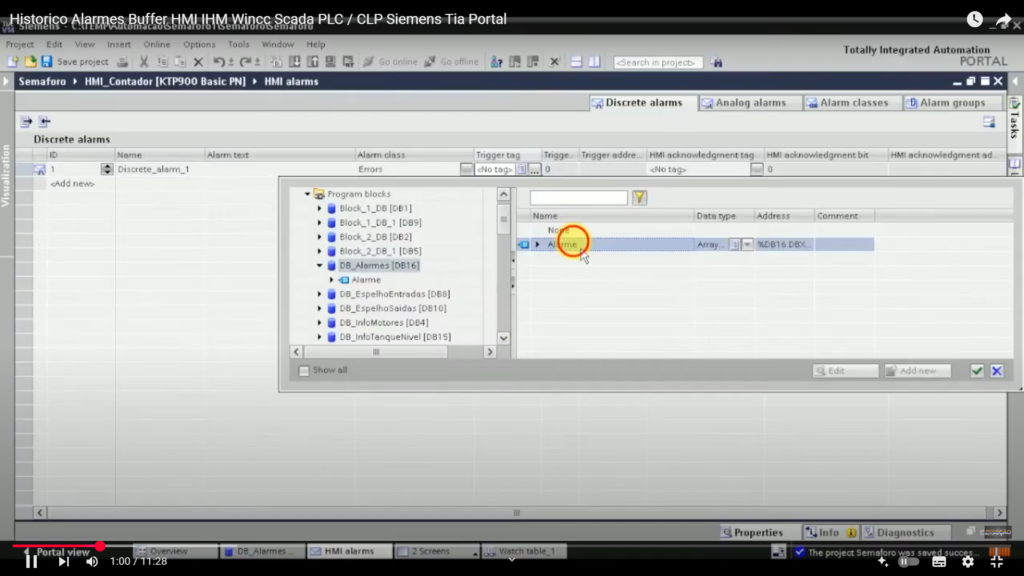Click the Download to device icon

(x=295, y=61)
